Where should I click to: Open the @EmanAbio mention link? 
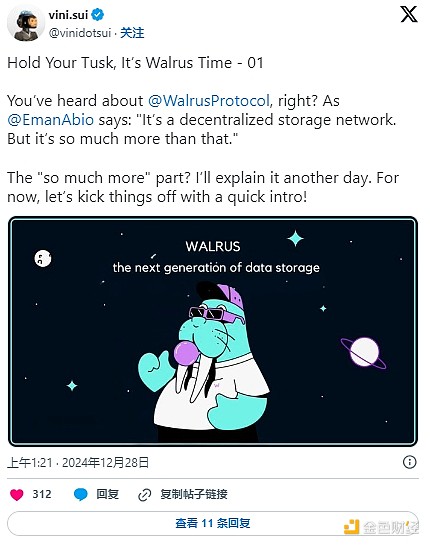tap(50, 120)
